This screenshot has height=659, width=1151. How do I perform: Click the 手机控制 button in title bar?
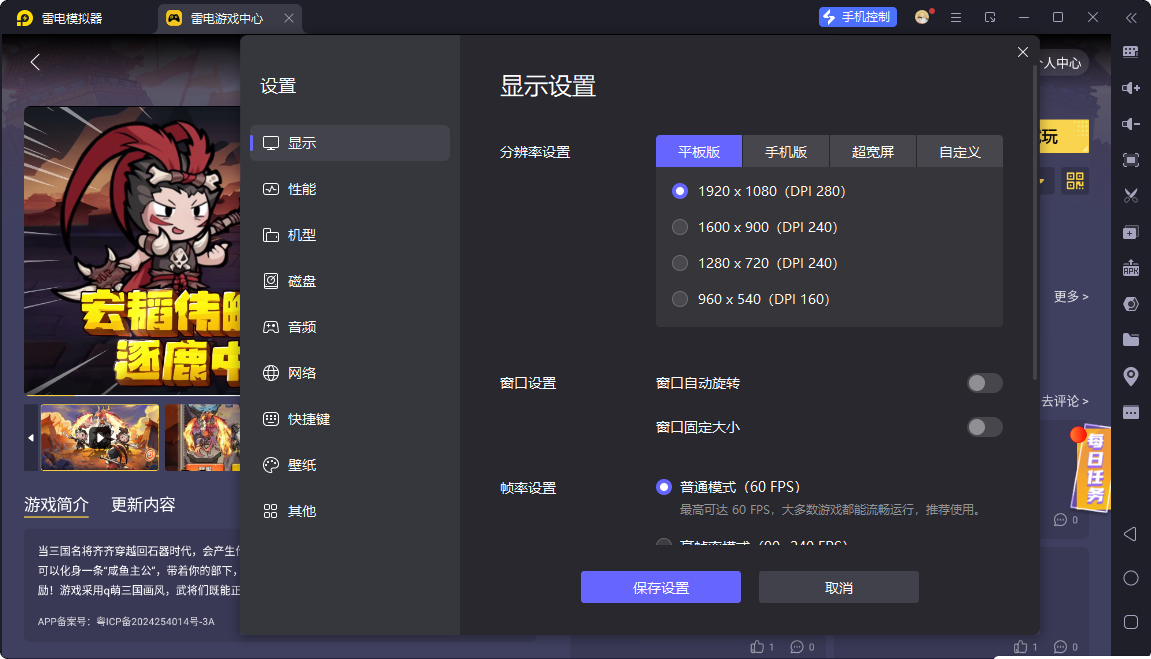pos(857,17)
